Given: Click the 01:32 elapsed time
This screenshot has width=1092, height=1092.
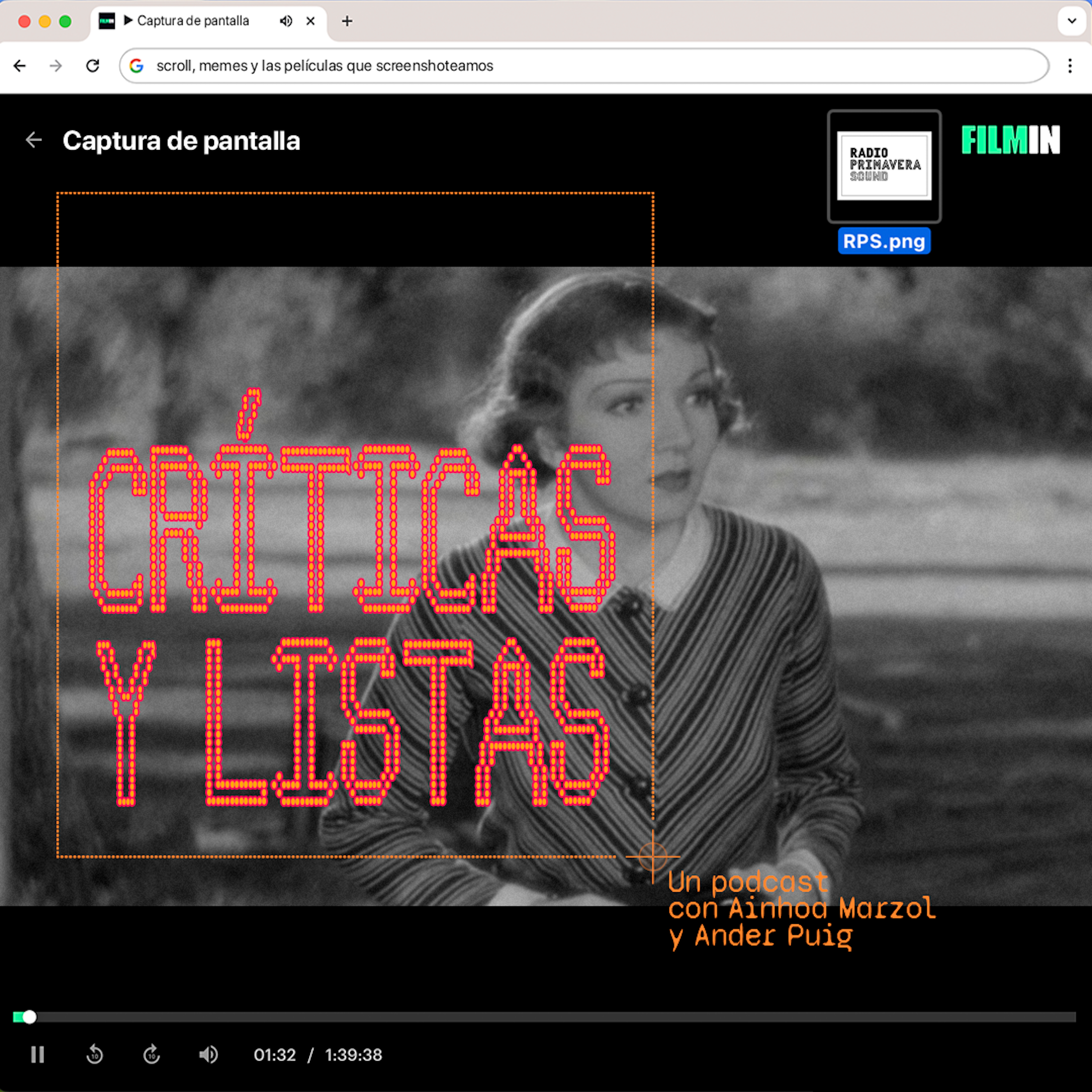Looking at the screenshot, I should point(275,1055).
